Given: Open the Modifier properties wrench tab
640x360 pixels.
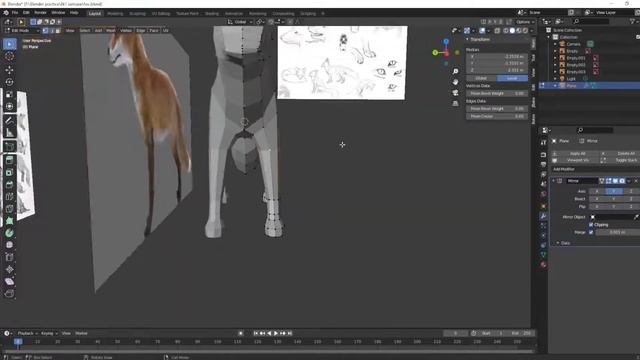Looking at the screenshot, I should [543, 216].
